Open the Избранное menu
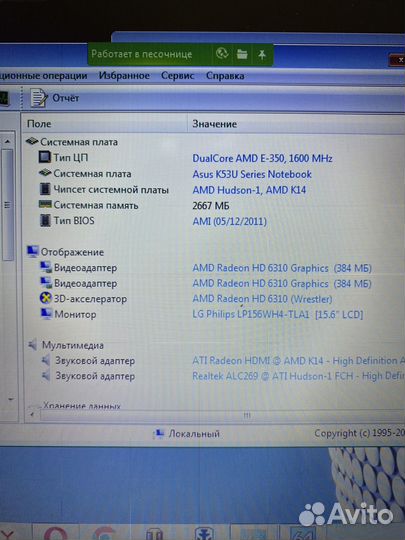Screen dimensions: 405x540 (124, 76)
